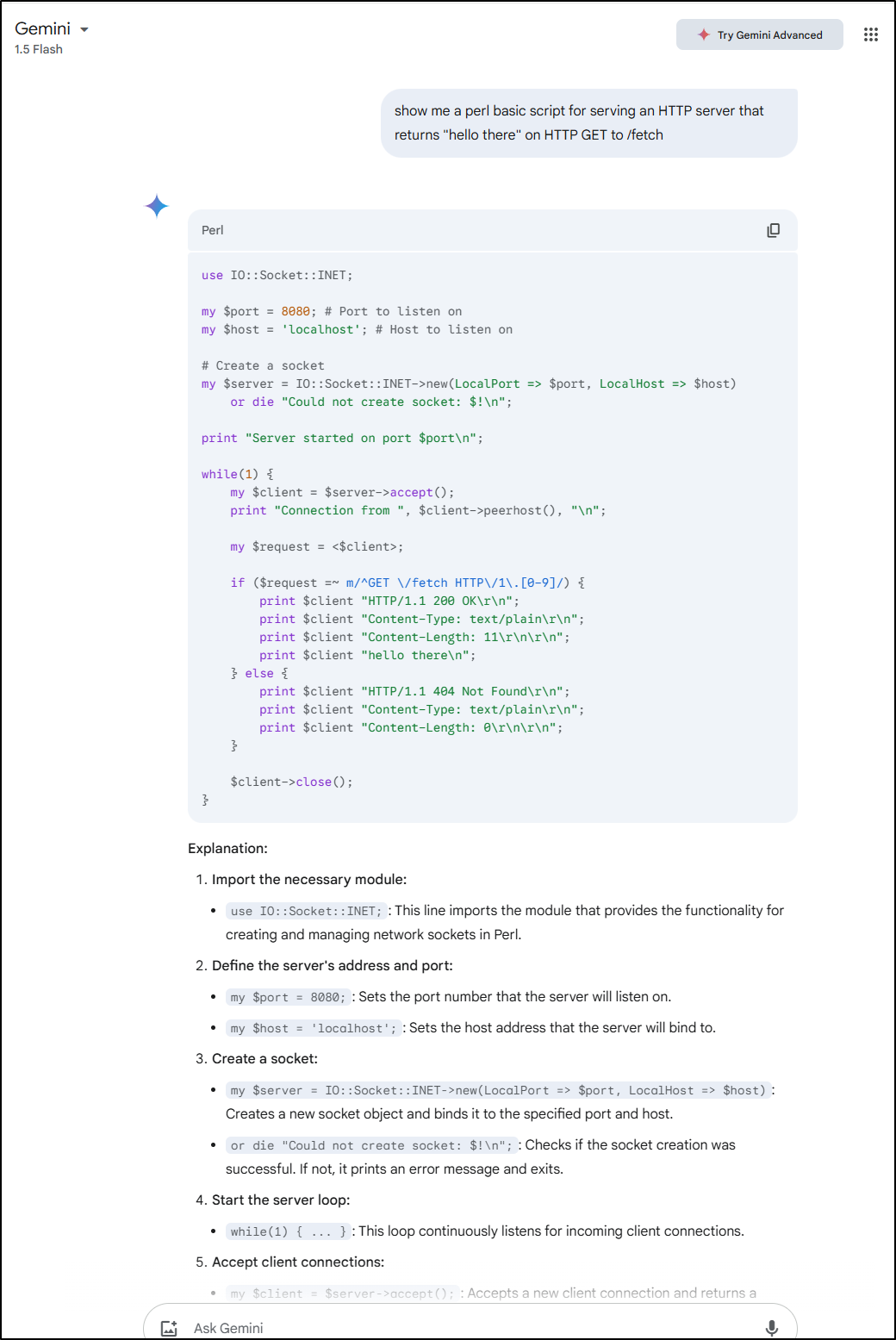Click the "Connection from" print line in code
The width and height of the screenshot is (896, 1340).
click(418, 511)
